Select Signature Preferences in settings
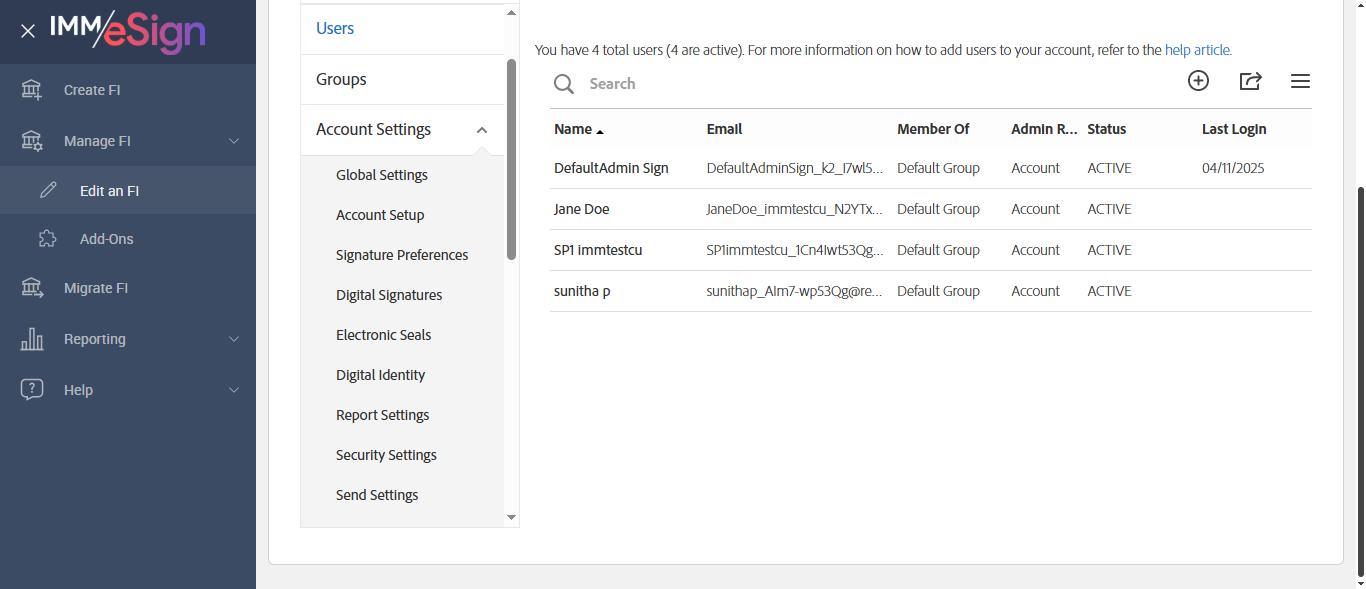This screenshot has height=589, width=1366. (x=402, y=255)
